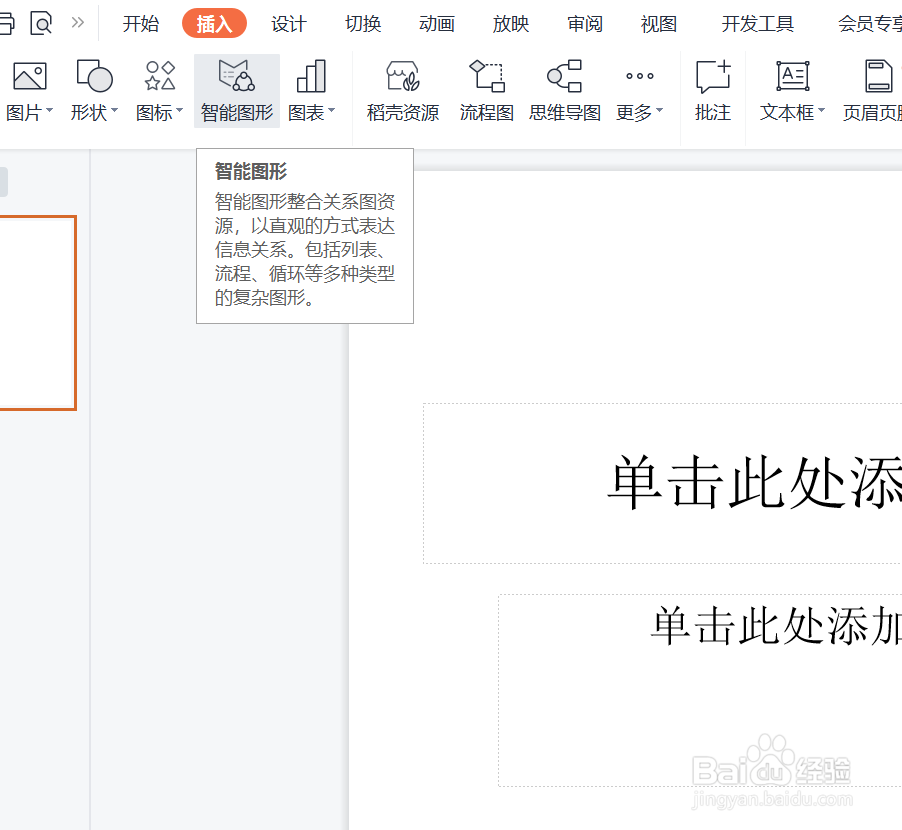This screenshot has width=902, height=830.
Task: Expand the toolbar overflow chevron near top left
Action: (77, 22)
